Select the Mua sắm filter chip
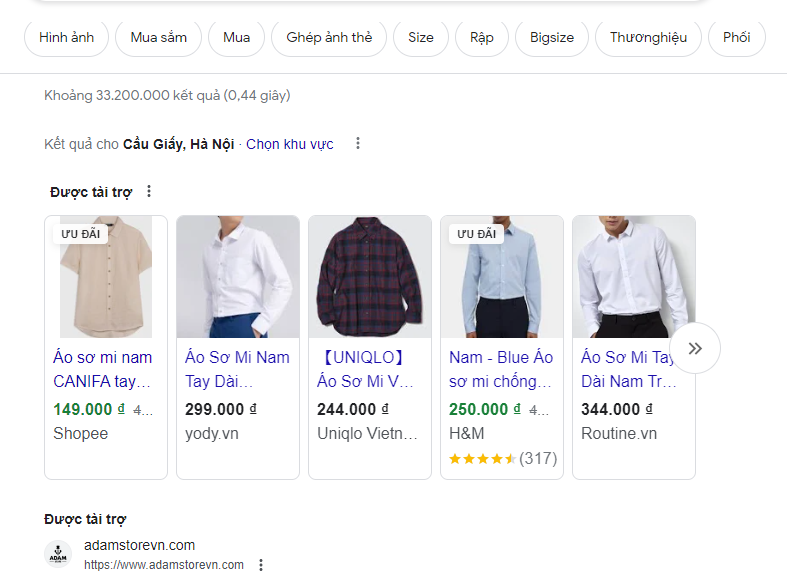The image size is (787, 576). point(159,38)
